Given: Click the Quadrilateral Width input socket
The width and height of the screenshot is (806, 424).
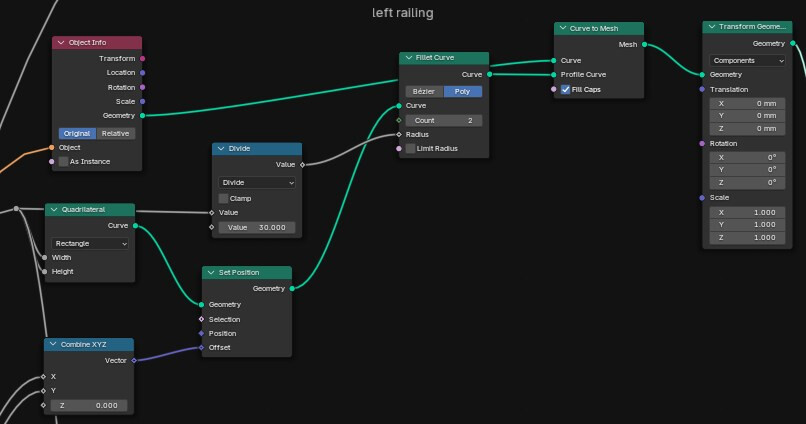Looking at the screenshot, I should [x=45, y=257].
